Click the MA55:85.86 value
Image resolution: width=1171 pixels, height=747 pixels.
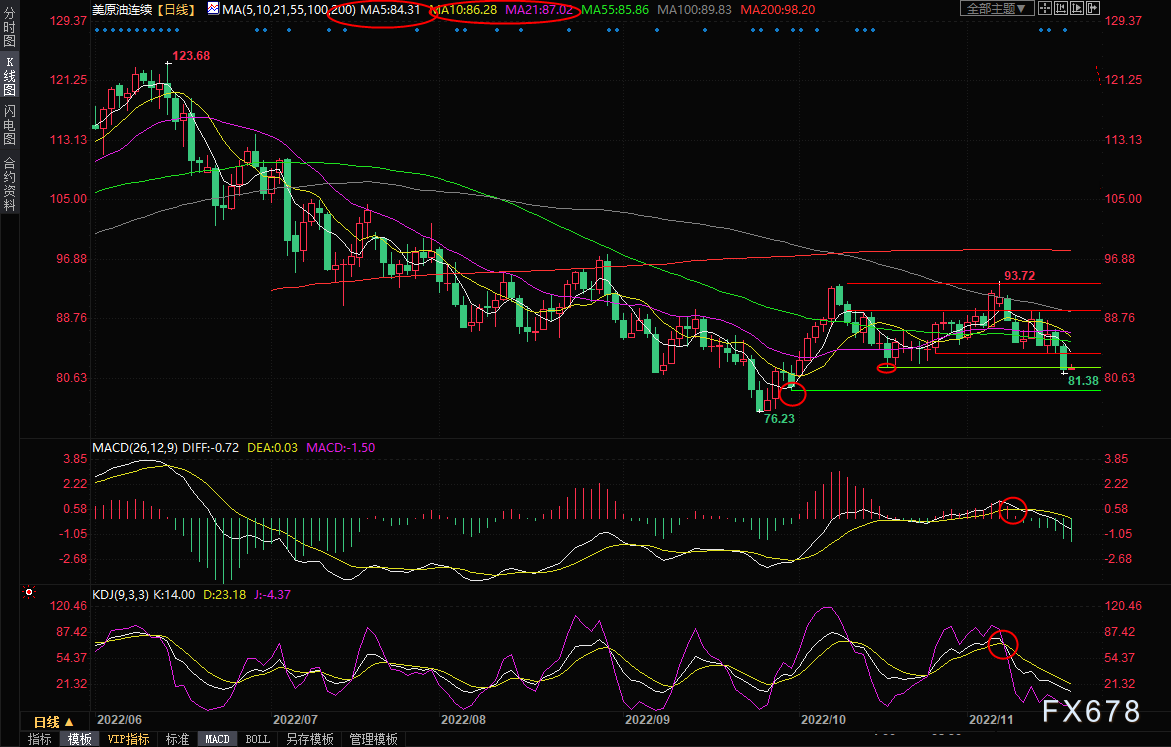click(x=615, y=10)
